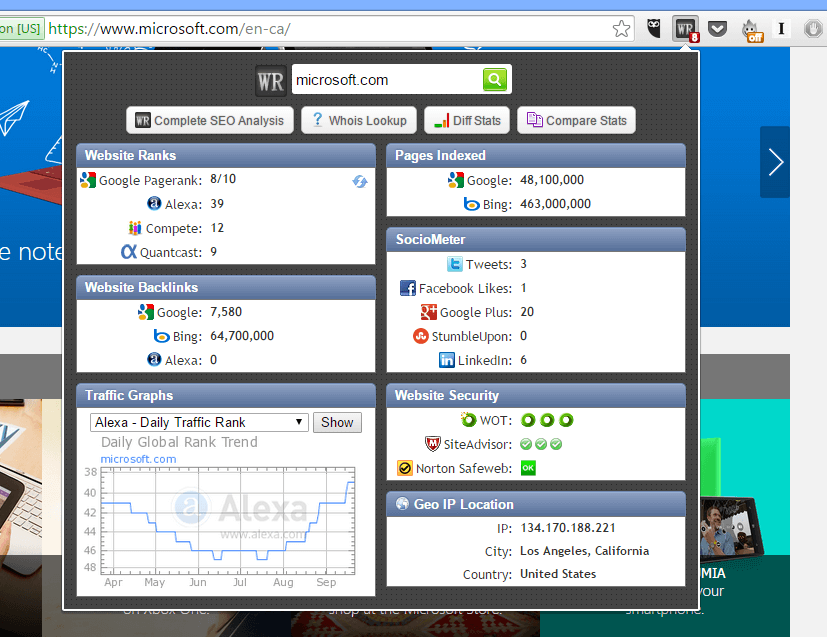Click the IP address '134.170.188.221'
827x637 pixels.
click(568, 528)
